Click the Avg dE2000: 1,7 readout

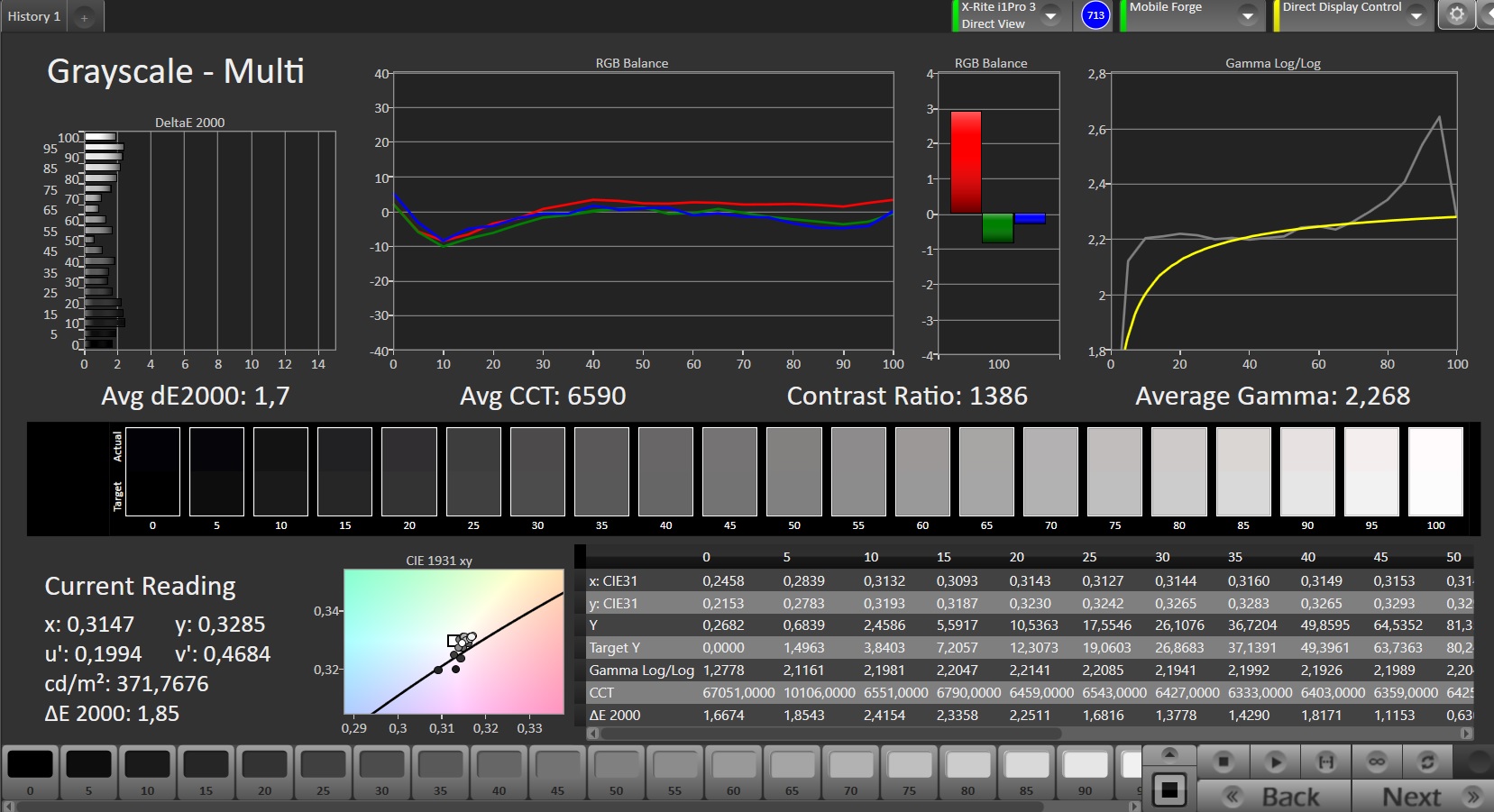[x=196, y=397]
